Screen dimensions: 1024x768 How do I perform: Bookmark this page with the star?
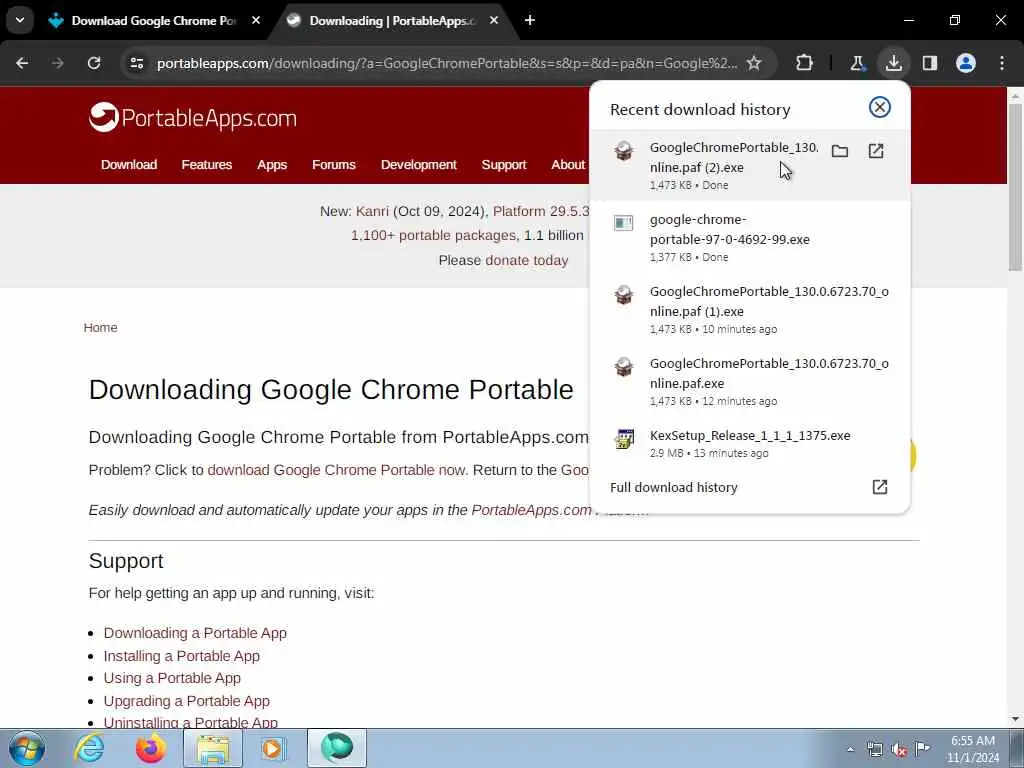pyautogui.click(x=754, y=63)
